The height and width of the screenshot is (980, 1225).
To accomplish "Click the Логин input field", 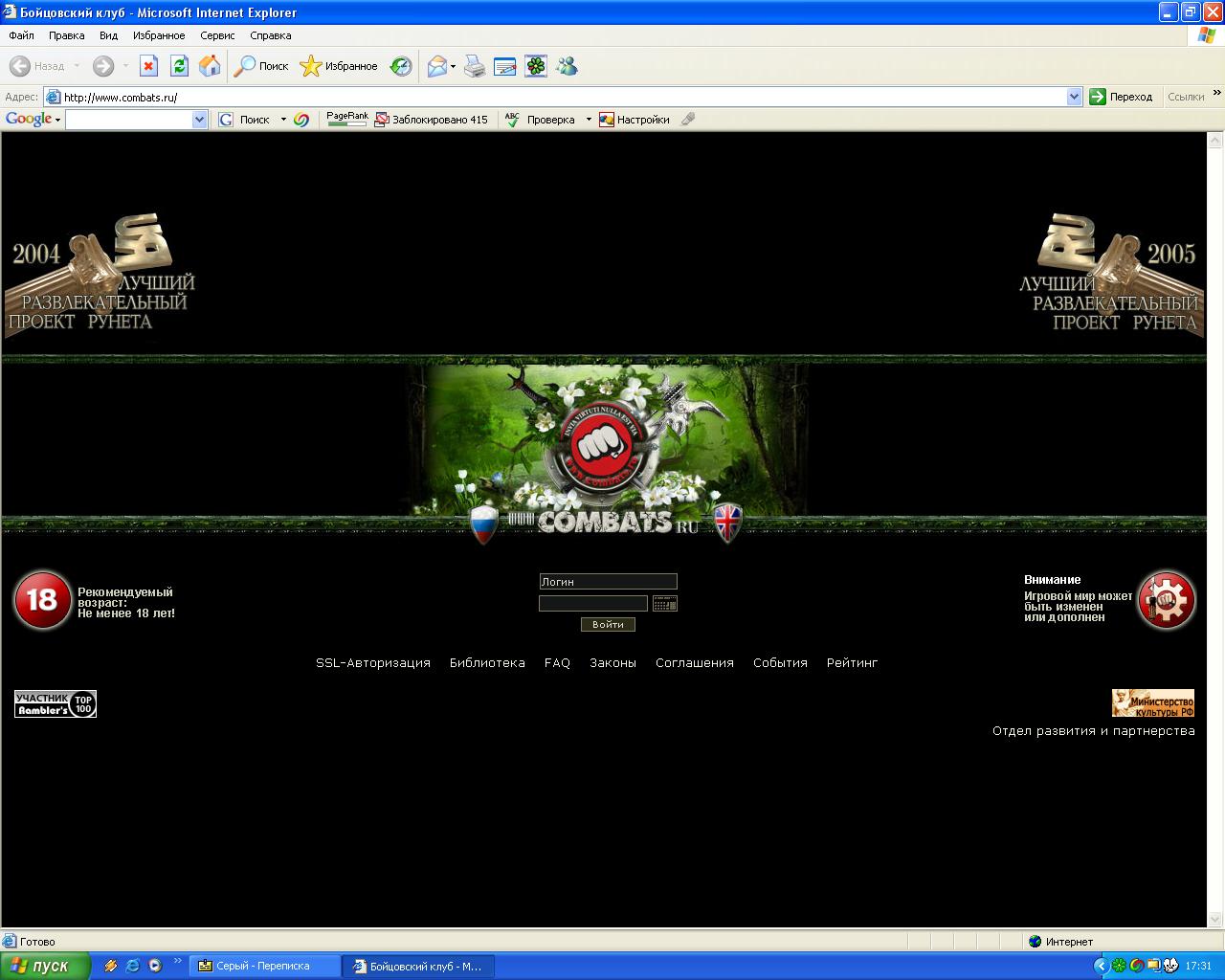I will 608,581.
